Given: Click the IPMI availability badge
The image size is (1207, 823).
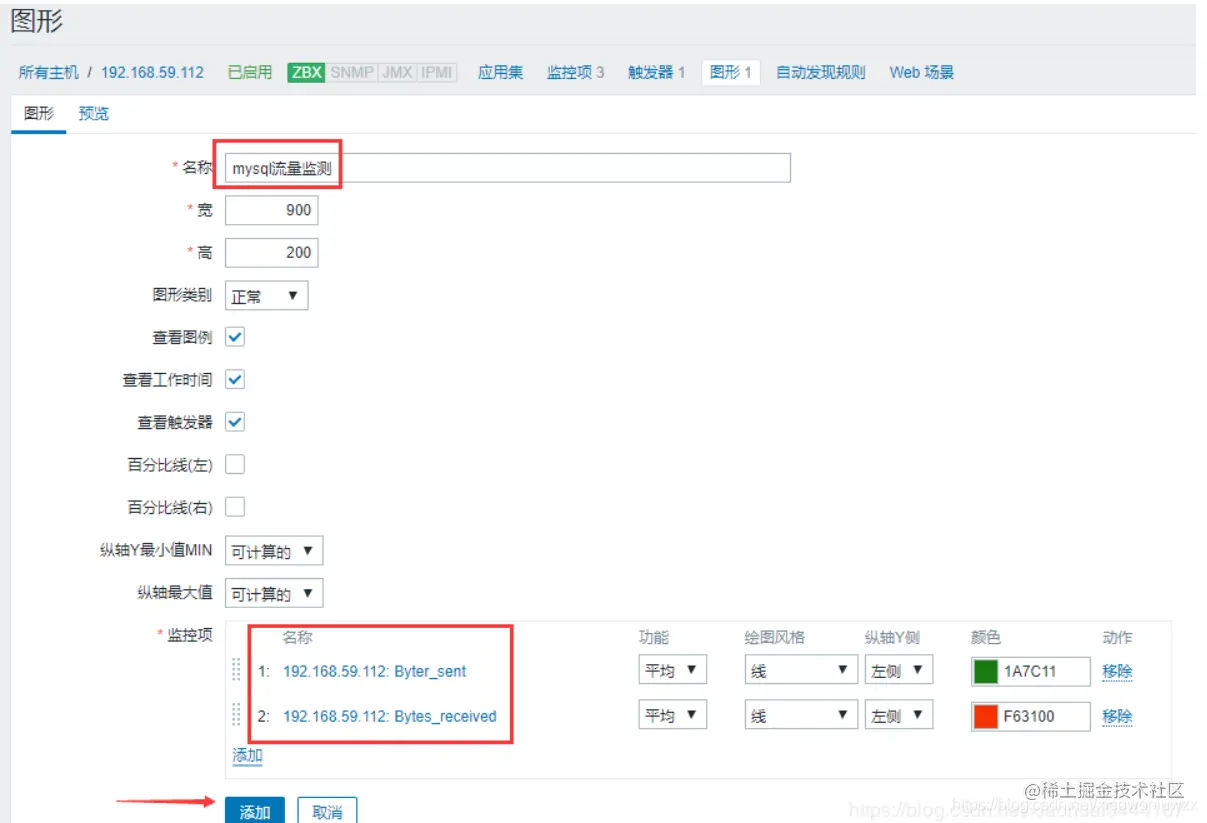Looking at the screenshot, I should [437, 72].
